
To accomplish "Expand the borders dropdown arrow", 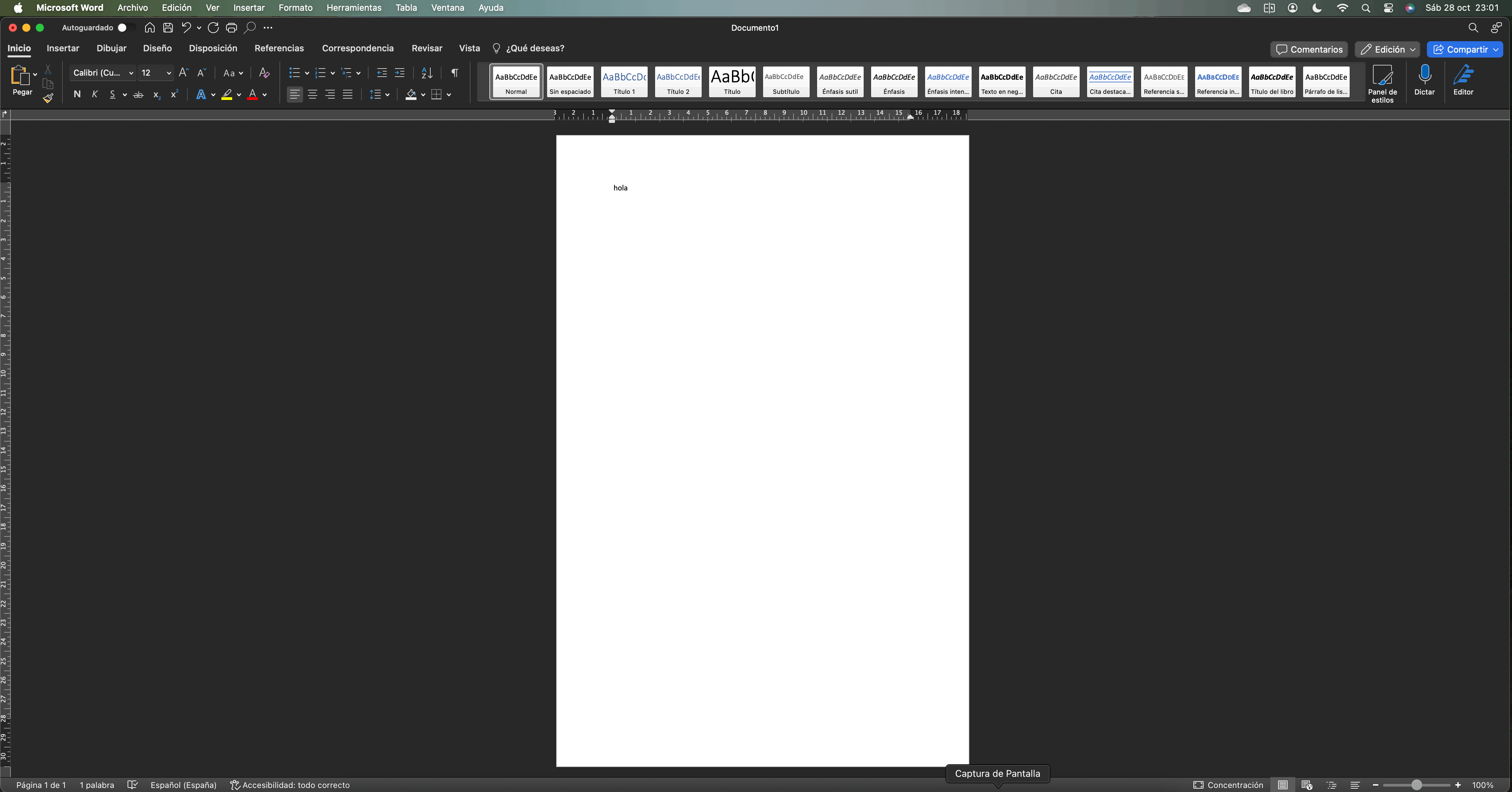I will click(449, 95).
